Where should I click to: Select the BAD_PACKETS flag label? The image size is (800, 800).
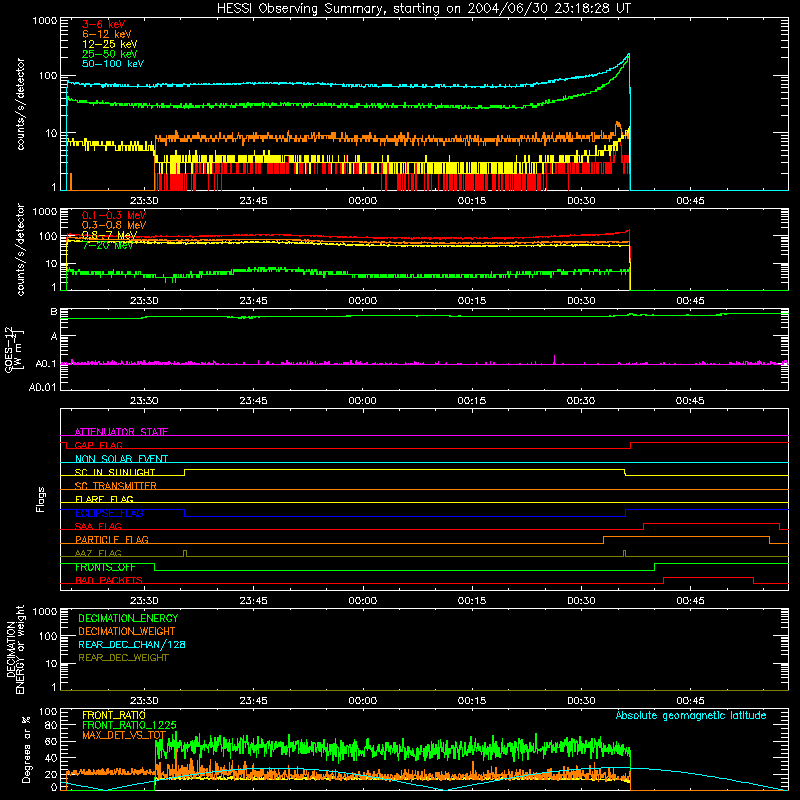click(109, 580)
